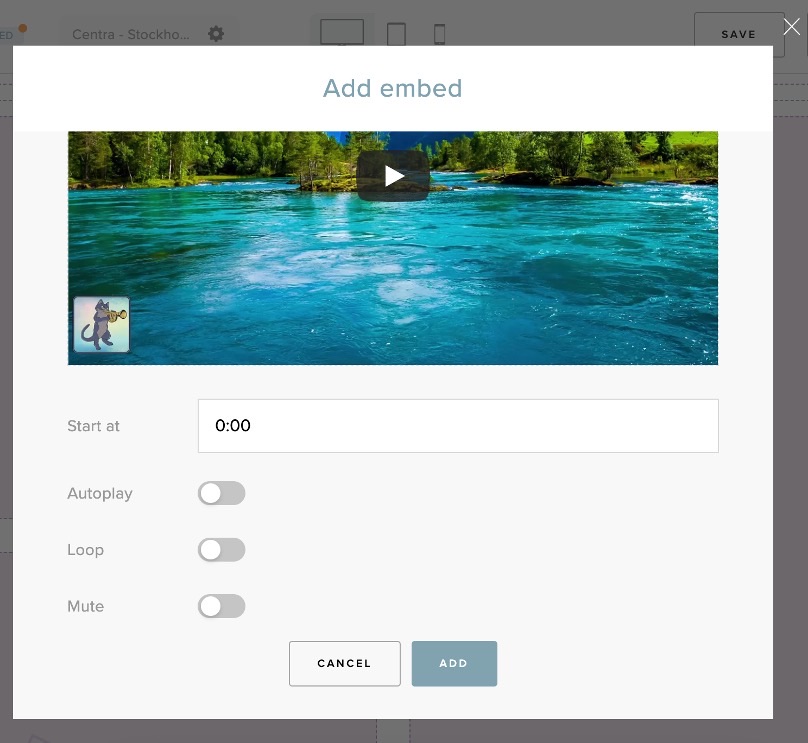Enable the Autoplay toggle
The image size is (808, 743).
[x=222, y=493]
